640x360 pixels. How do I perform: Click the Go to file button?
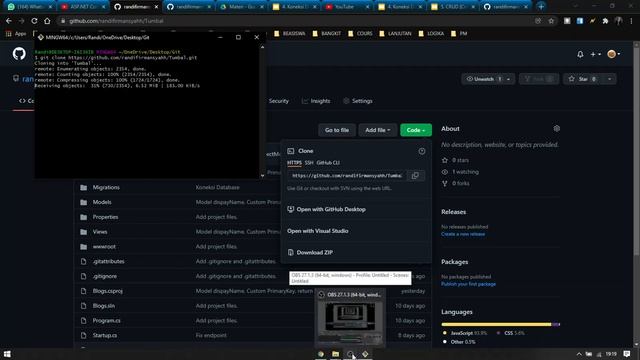click(x=337, y=130)
